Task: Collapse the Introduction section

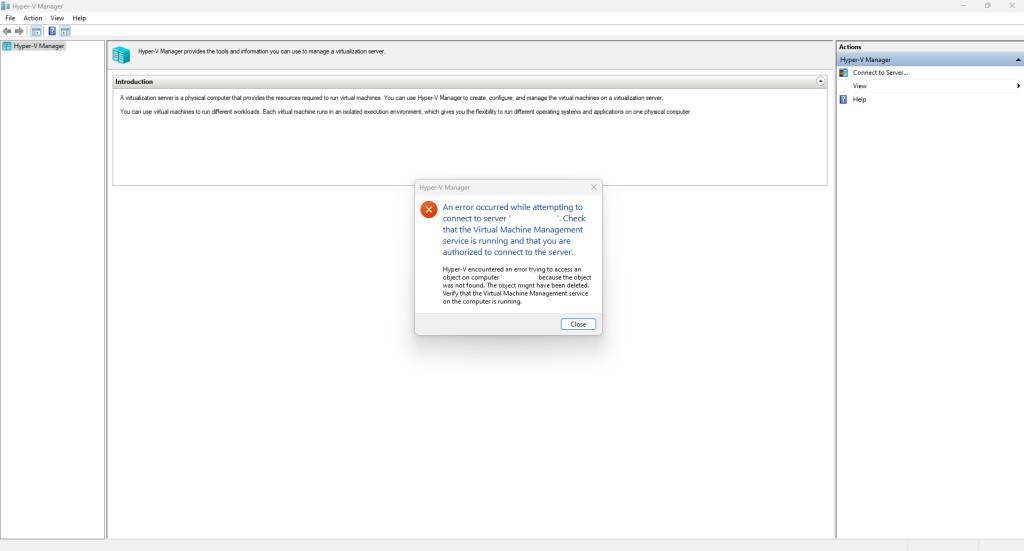Action: (x=820, y=81)
